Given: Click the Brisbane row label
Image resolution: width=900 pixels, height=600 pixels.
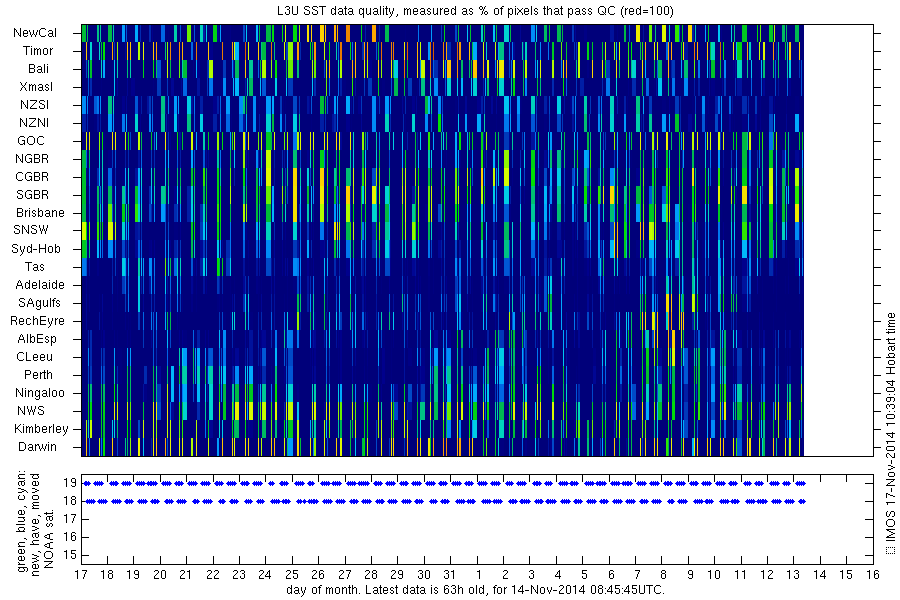Looking at the screenshot, I should [40, 212].
